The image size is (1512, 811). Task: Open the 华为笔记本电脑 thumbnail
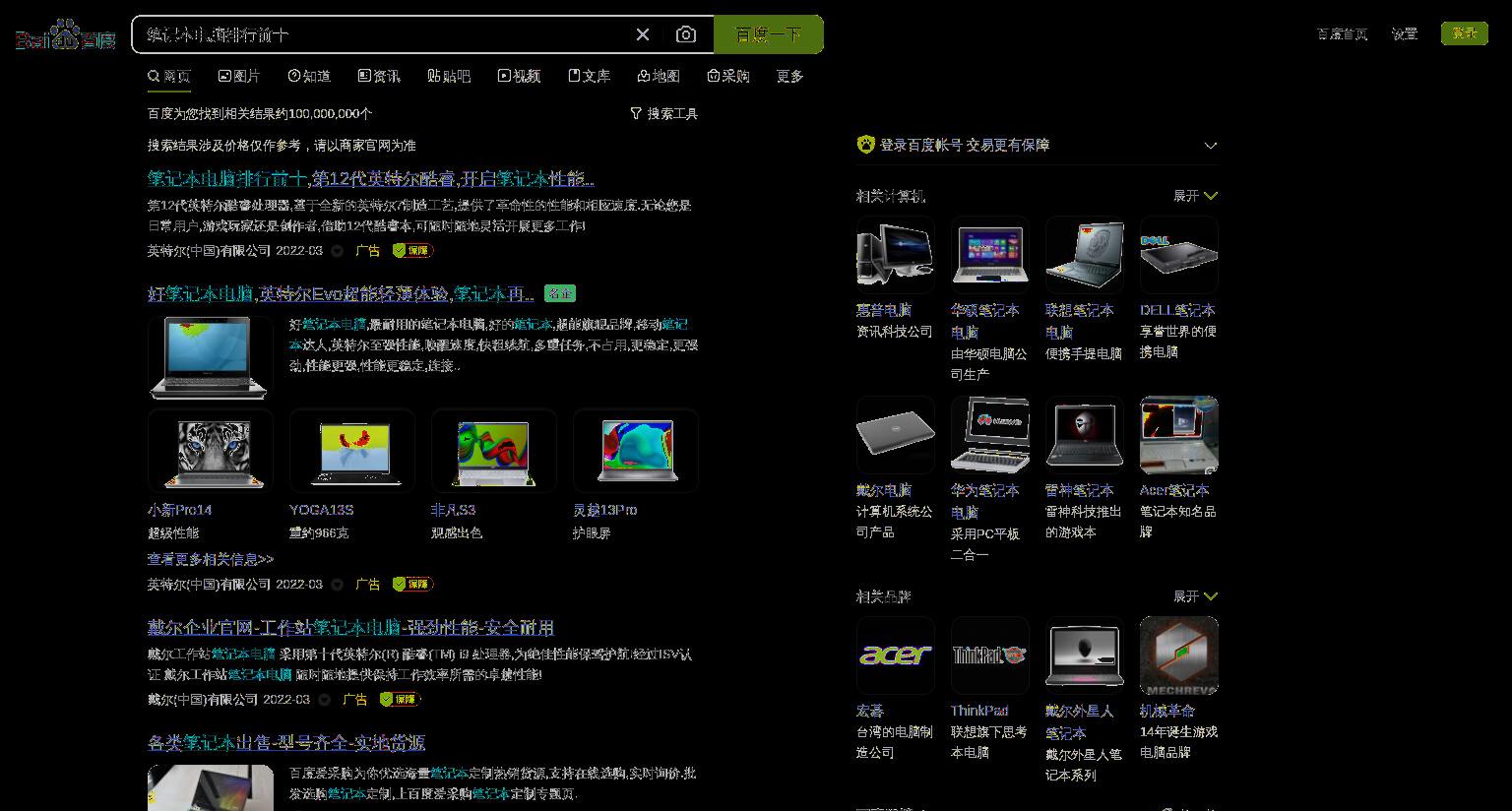[x=990, y=436]
